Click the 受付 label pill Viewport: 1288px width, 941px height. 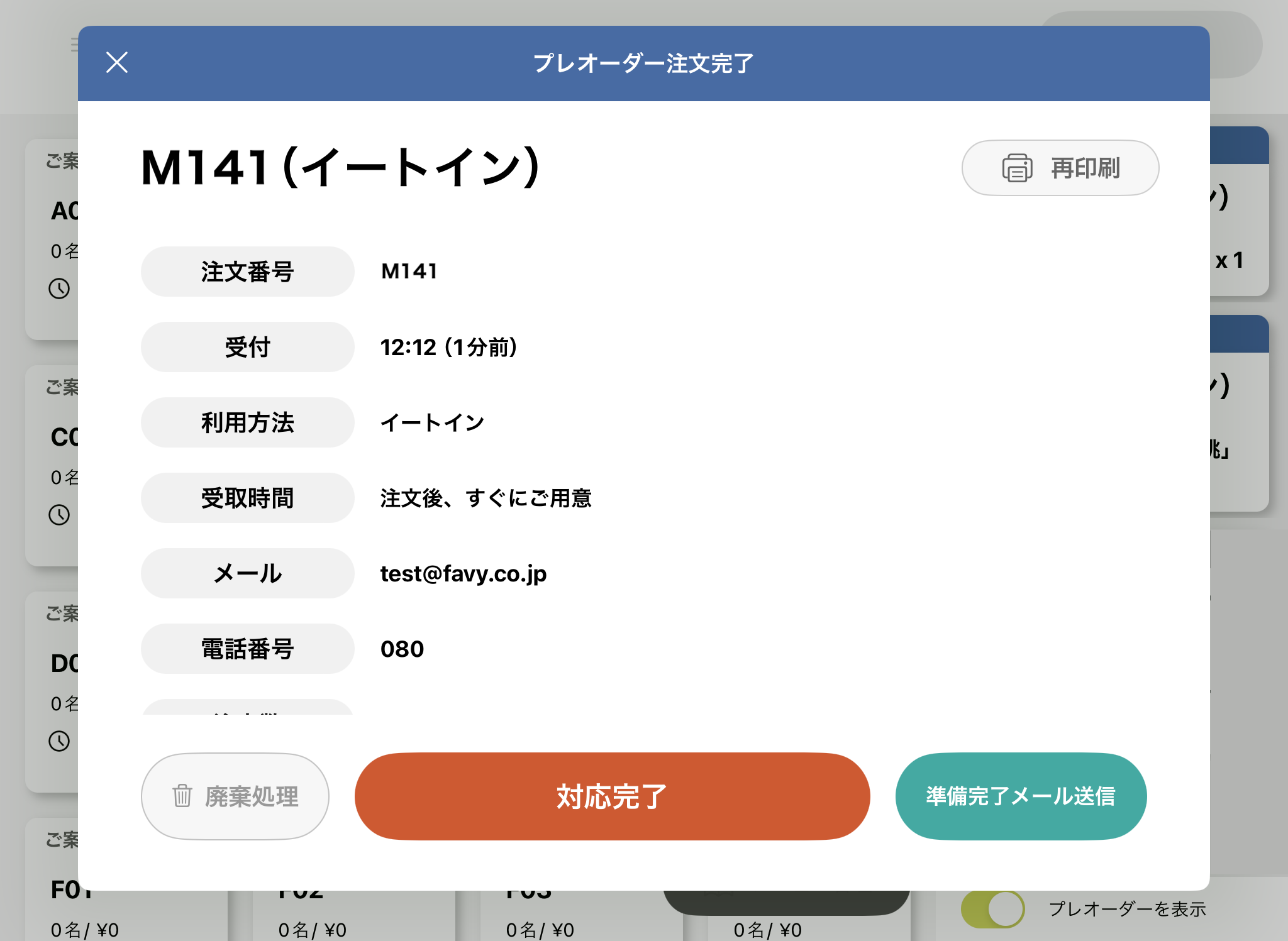click(x=247, y=347)
